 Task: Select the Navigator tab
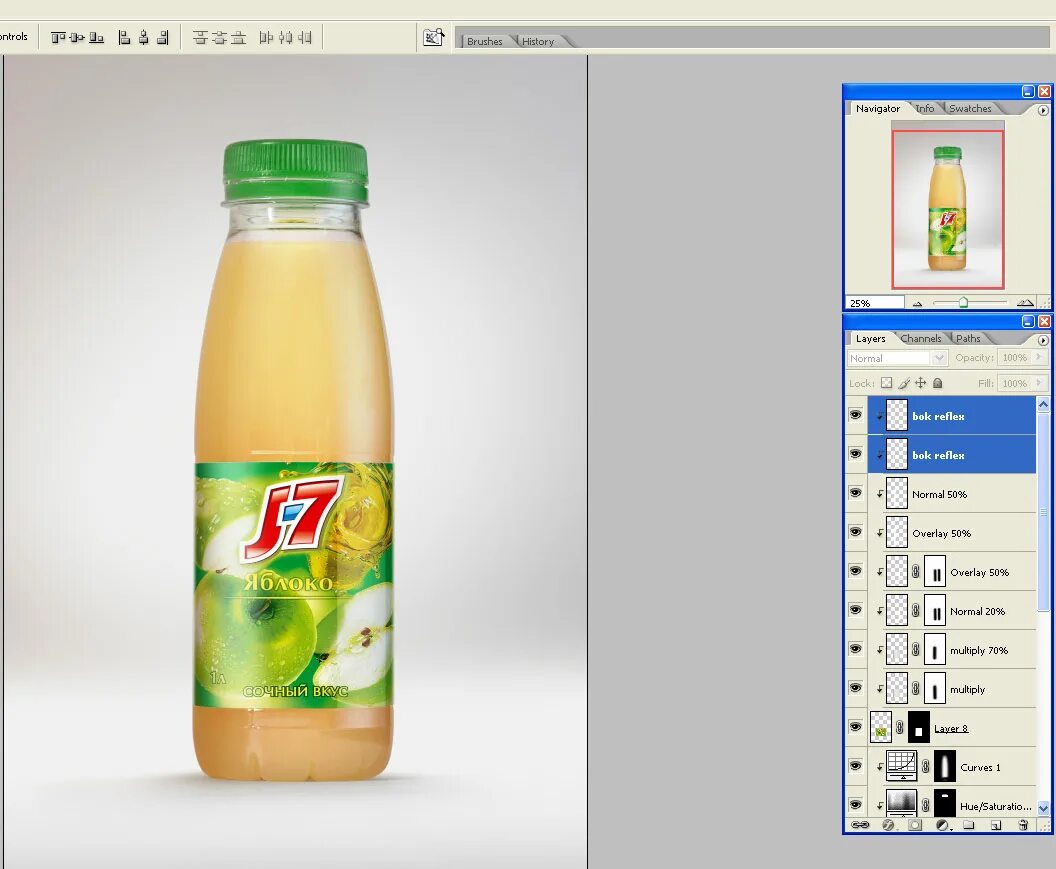(x=878, y=108)
